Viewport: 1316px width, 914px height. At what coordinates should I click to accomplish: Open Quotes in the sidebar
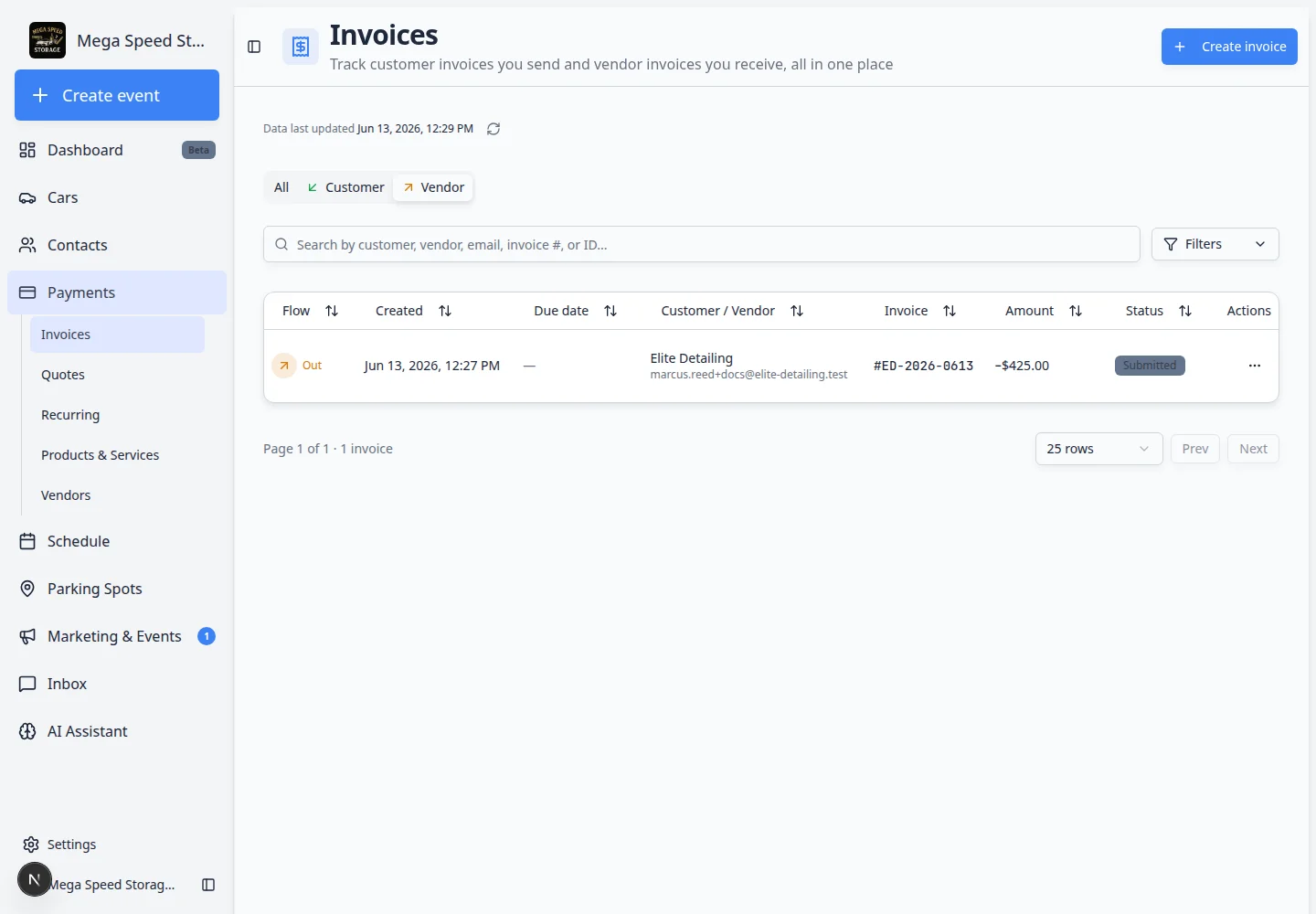(x=117, y=375)
